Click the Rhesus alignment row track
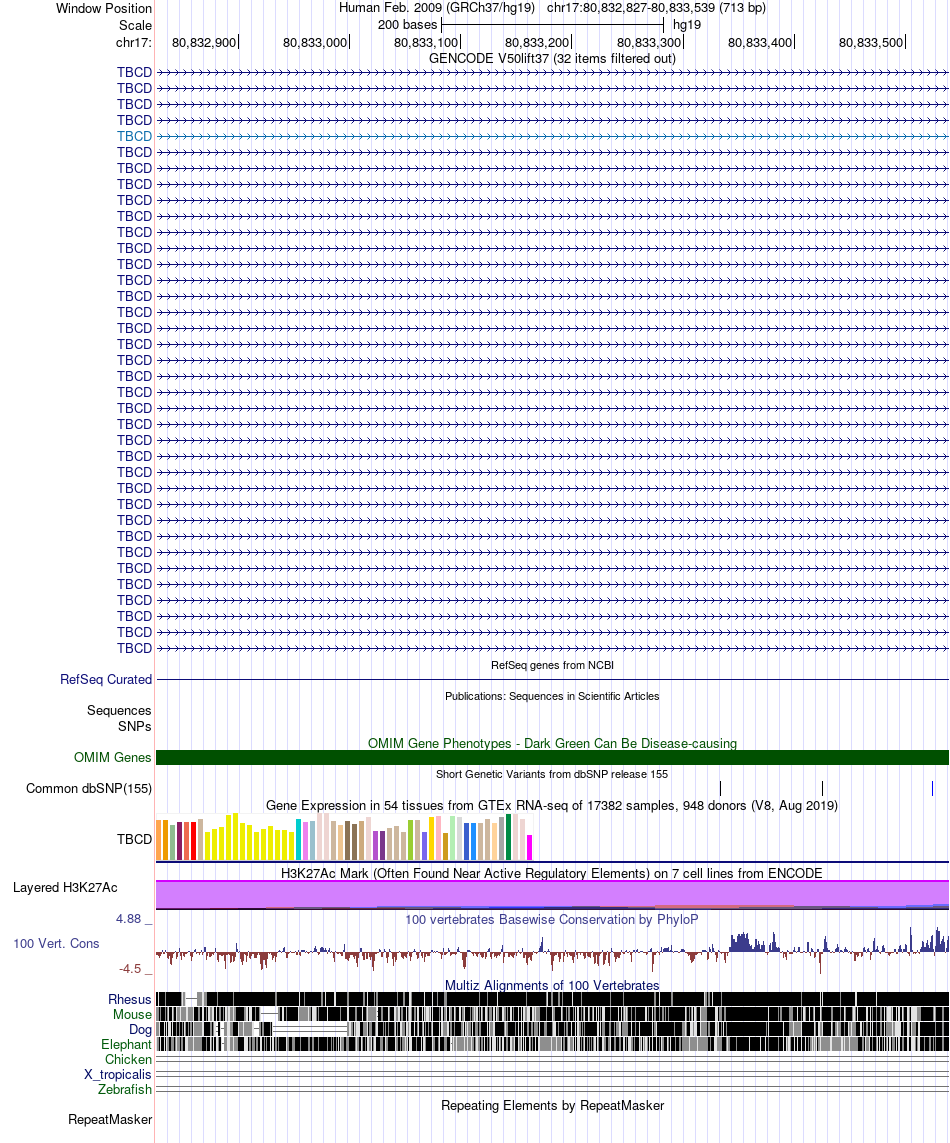 pos(552,999)
